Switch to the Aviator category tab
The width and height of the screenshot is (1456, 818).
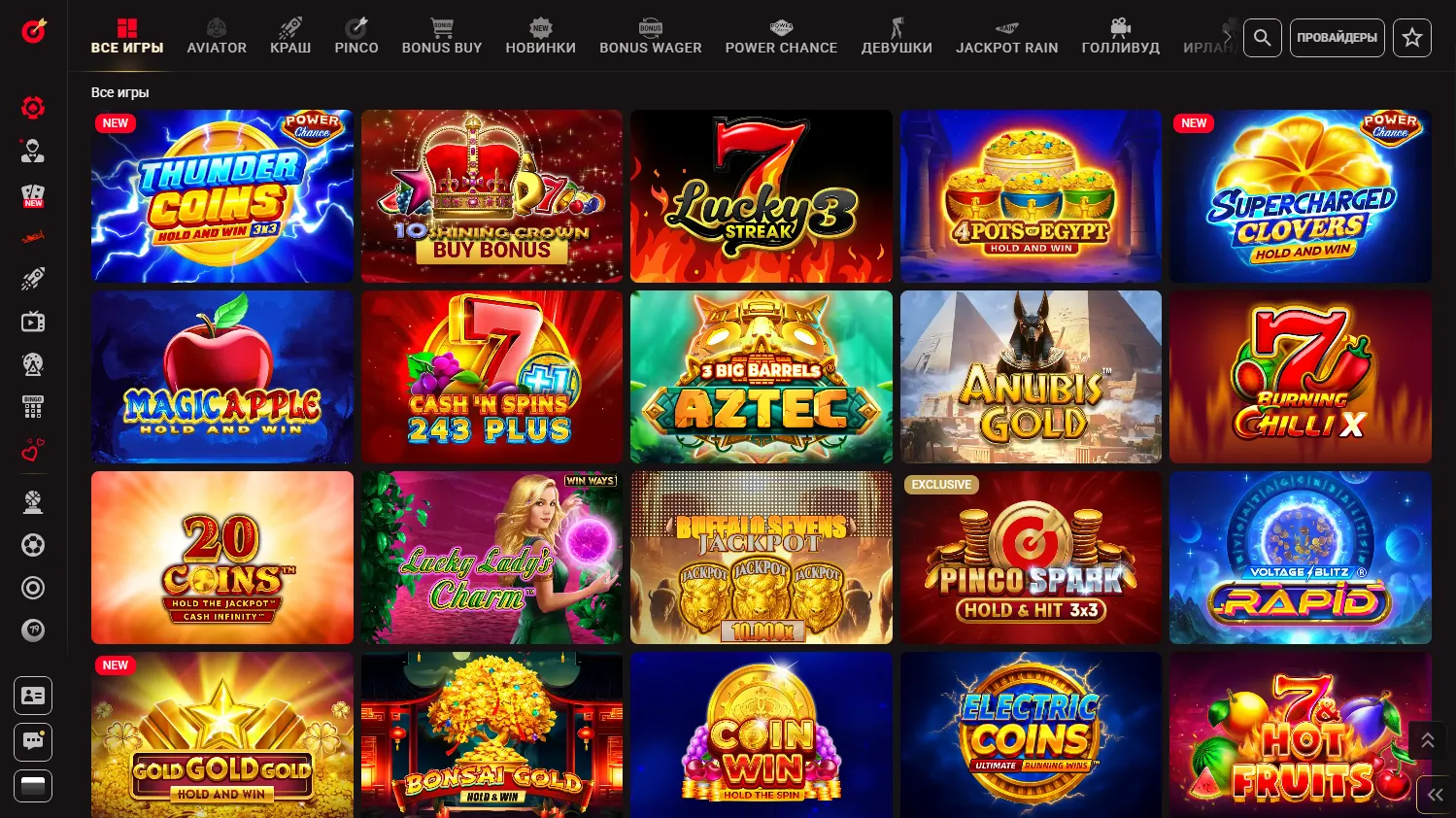click(x=217, y=36)
